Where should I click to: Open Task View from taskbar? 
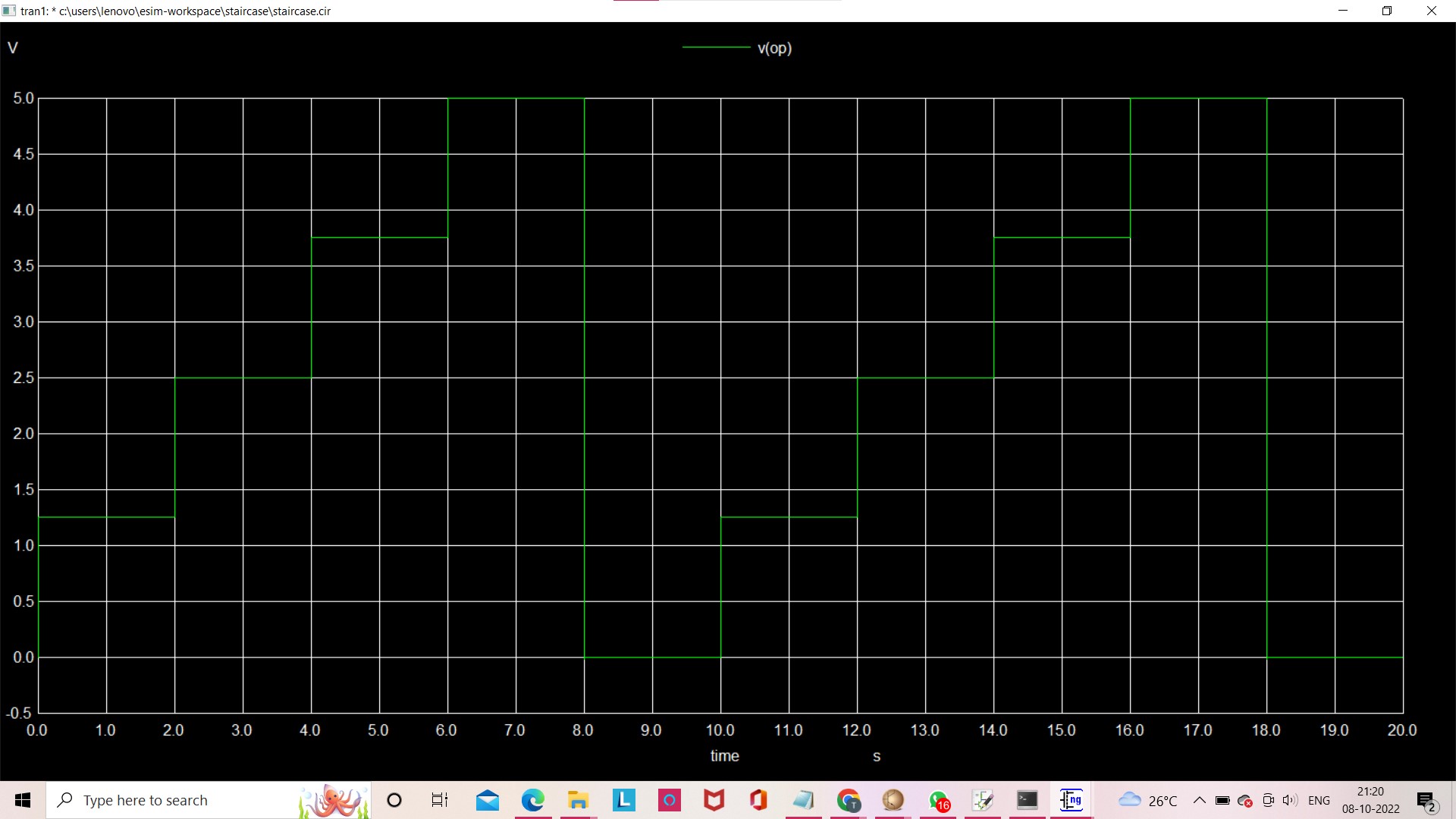(440, 800)
